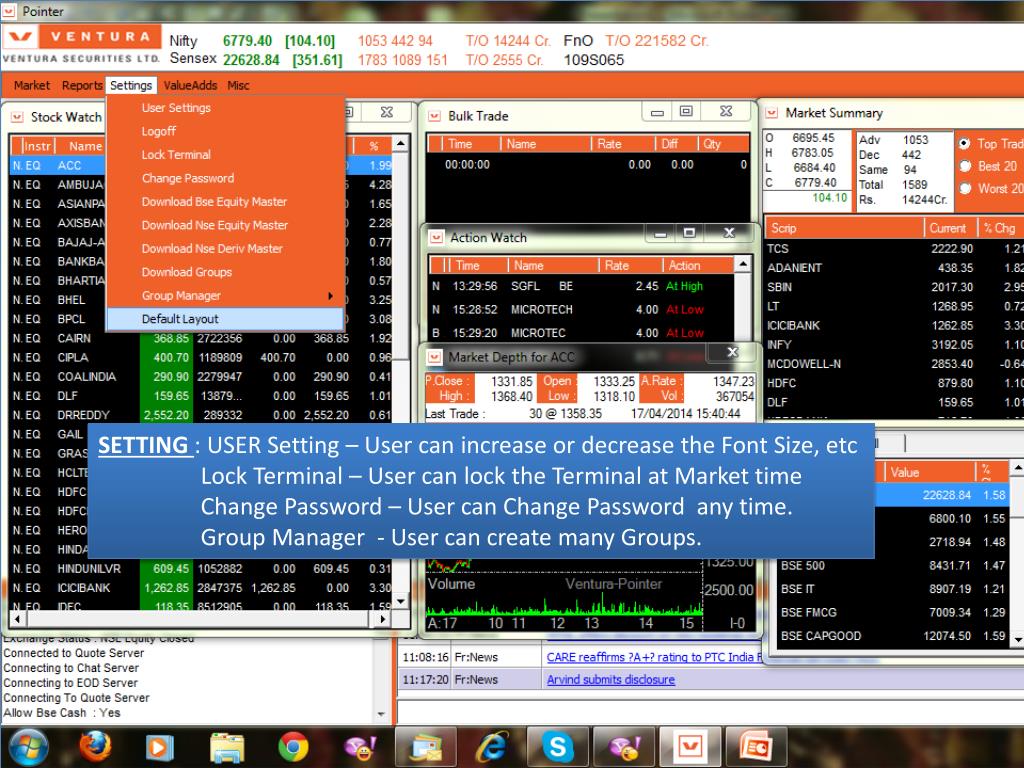Expand the Group Manager submenu arrow

point(330,296)
